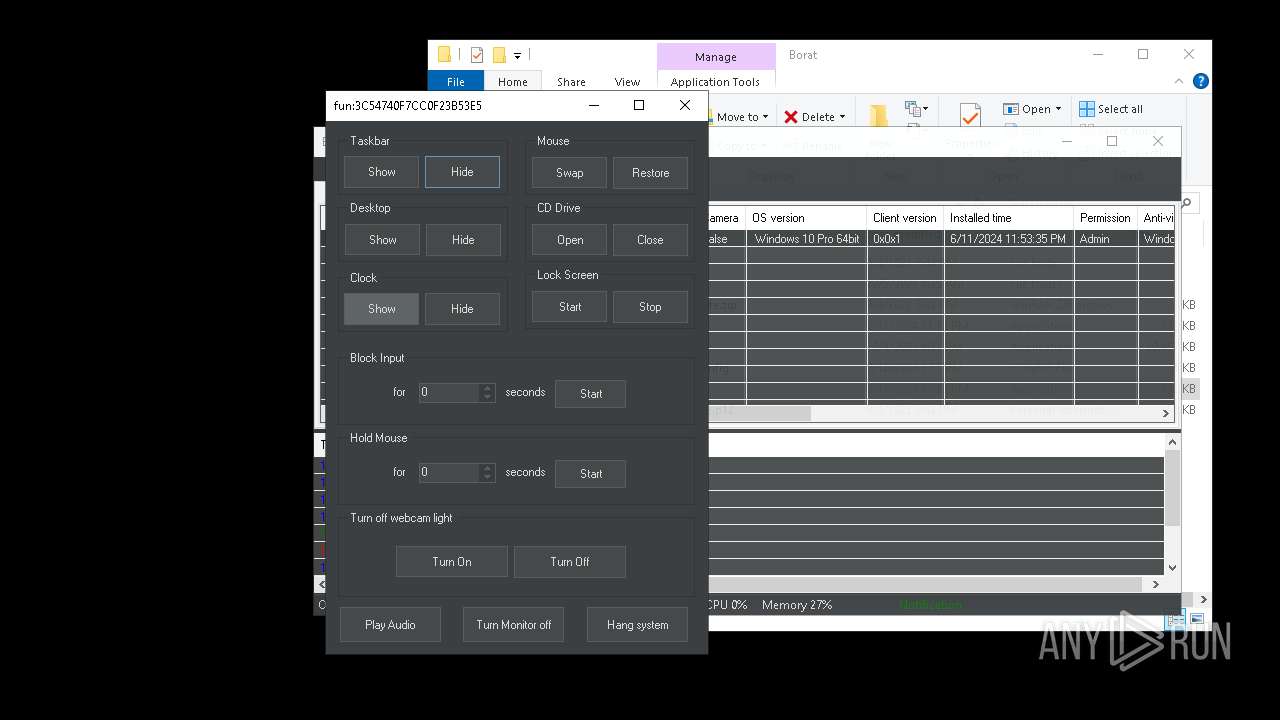Open New item dropdown icon
Screen dimensions: 1280x720
point(917,108)
